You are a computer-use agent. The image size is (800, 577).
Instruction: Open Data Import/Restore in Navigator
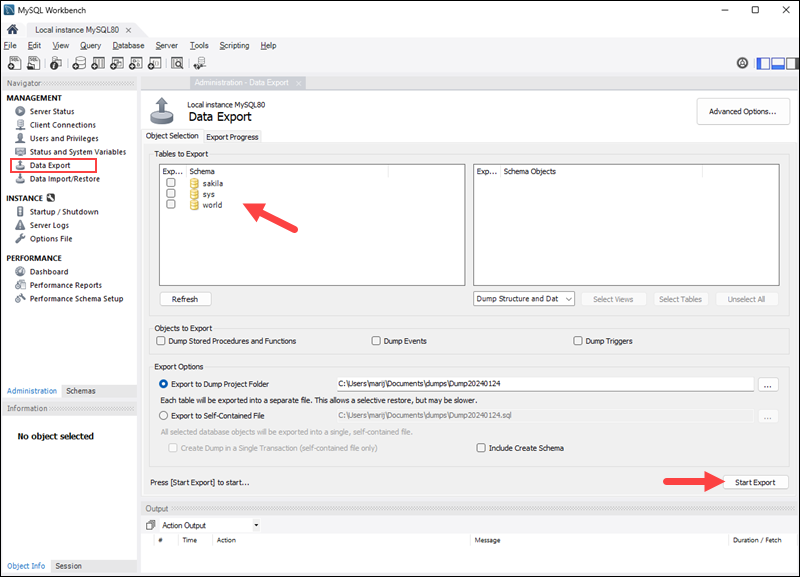tap(64, 179)
